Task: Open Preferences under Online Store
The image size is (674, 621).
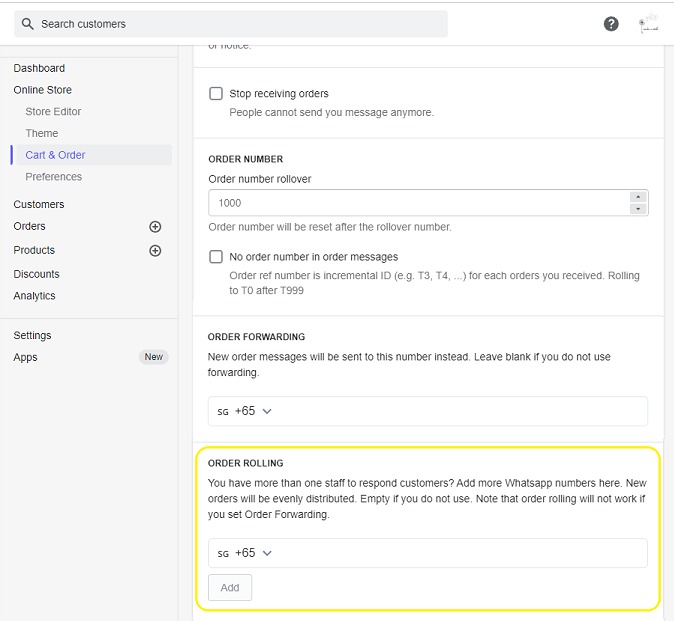Action: (54, 177)
